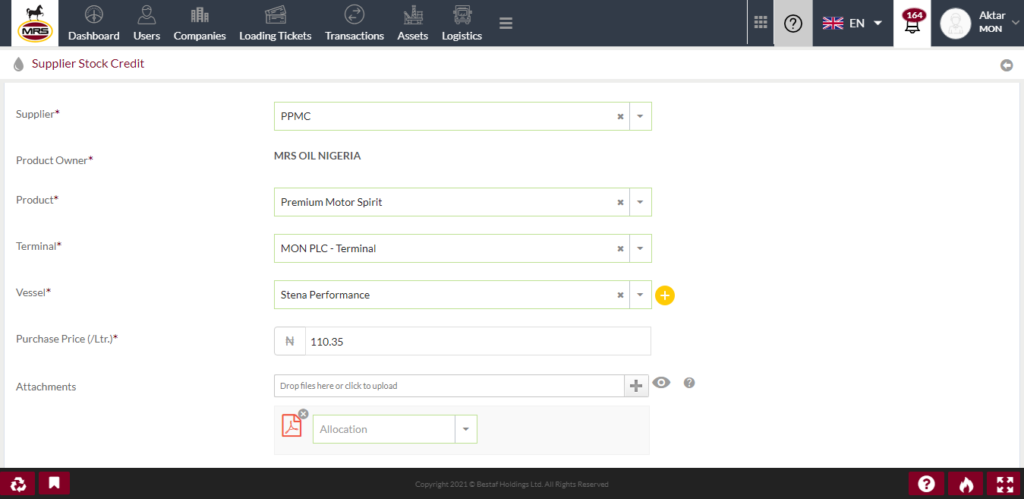The width and height of the screenshot is (1024, 499).
Task: Click the top bar help question icon
Action: (793, 23)
